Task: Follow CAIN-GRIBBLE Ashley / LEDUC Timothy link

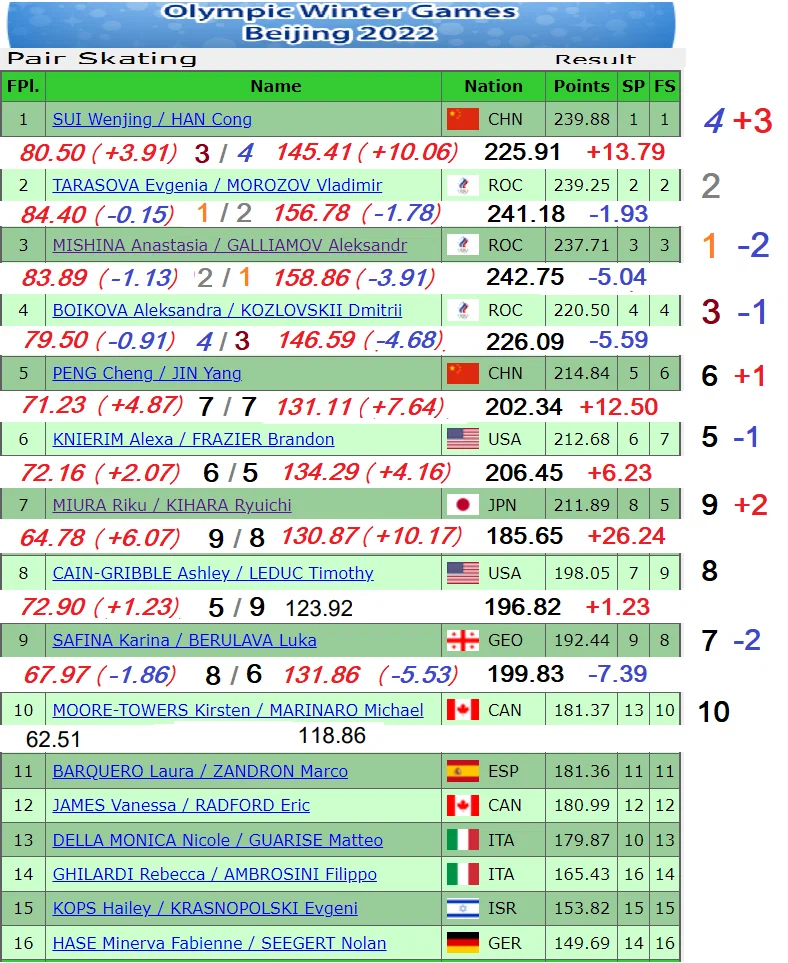Action: [213, 573]
